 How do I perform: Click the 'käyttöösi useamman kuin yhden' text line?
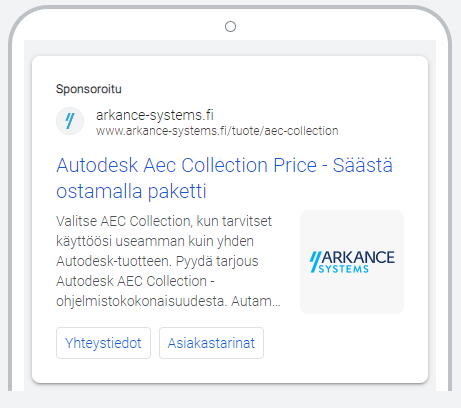coord(155,241)
